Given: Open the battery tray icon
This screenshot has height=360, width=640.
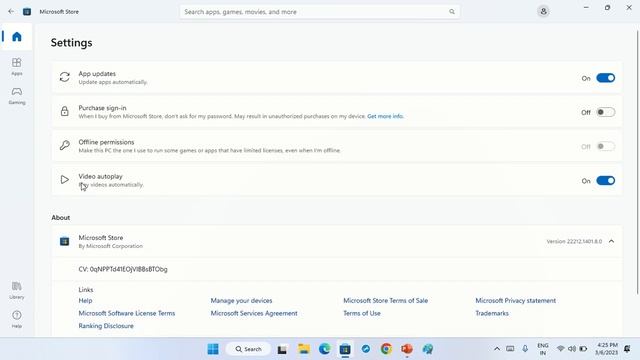Looking at the screenshot, I should (583, 349).
